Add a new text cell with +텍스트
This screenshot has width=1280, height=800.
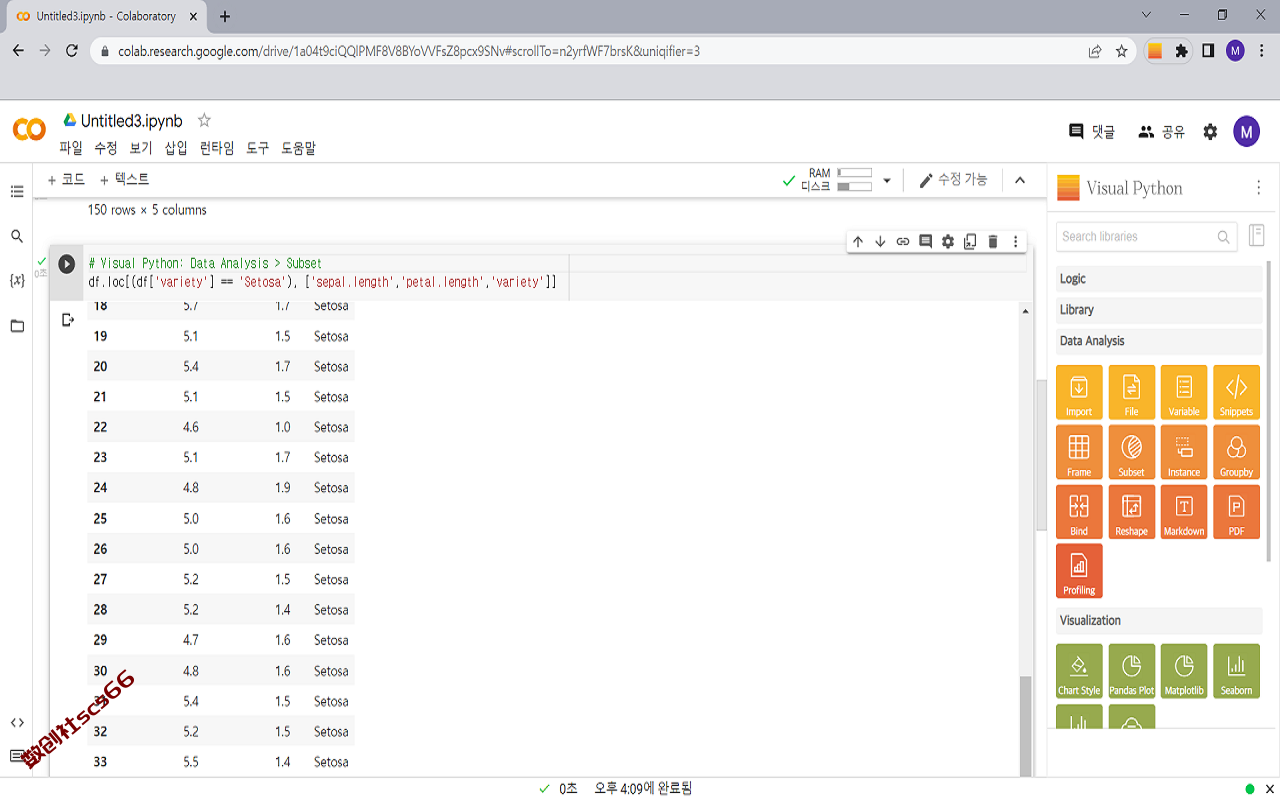(x=124, y=180)
